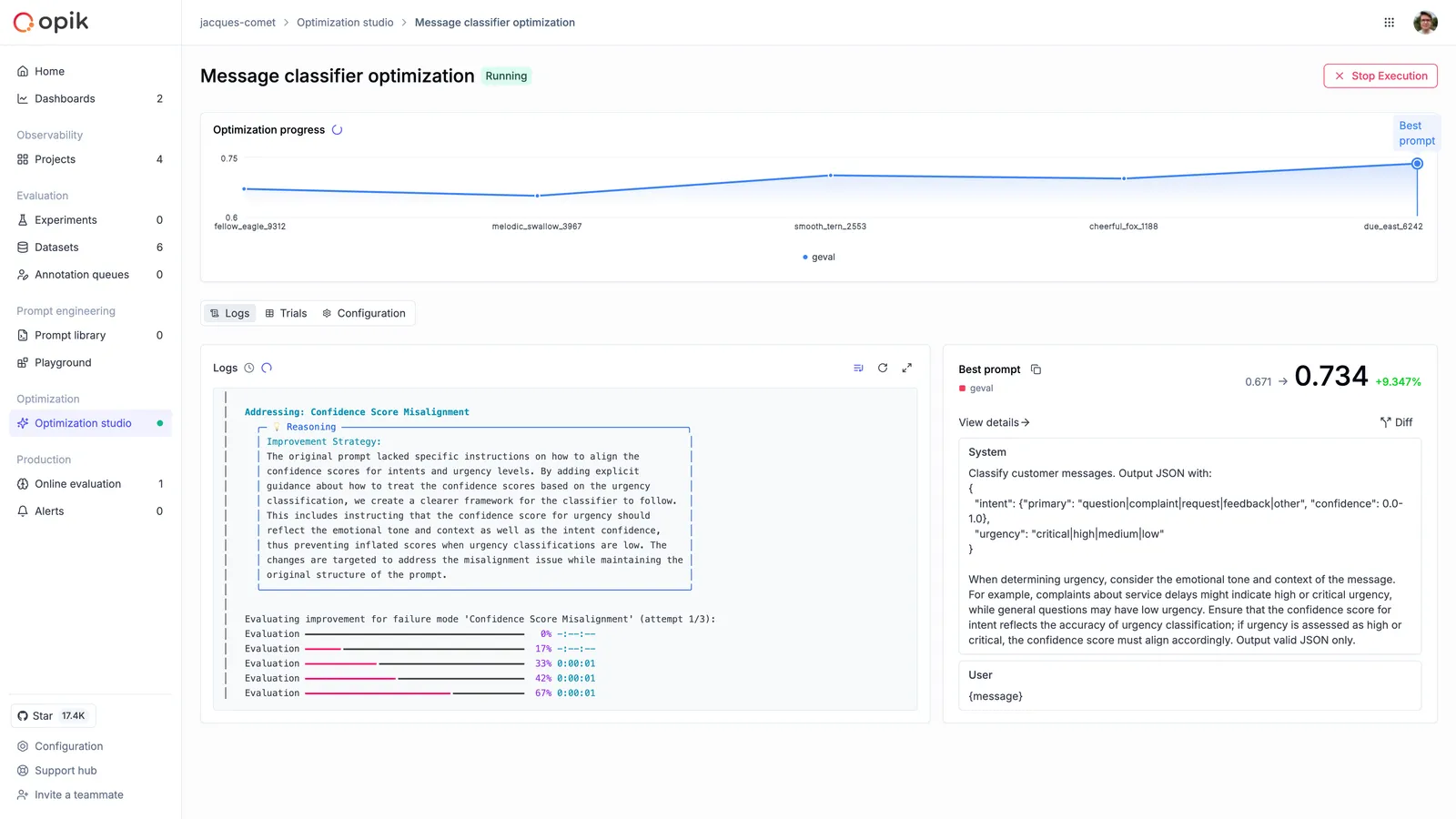Image resolution: width=1456 pixels, height=819 pixels.
Task: Open Alerts page
Action: pyautogui.click(x=90, y=511)
